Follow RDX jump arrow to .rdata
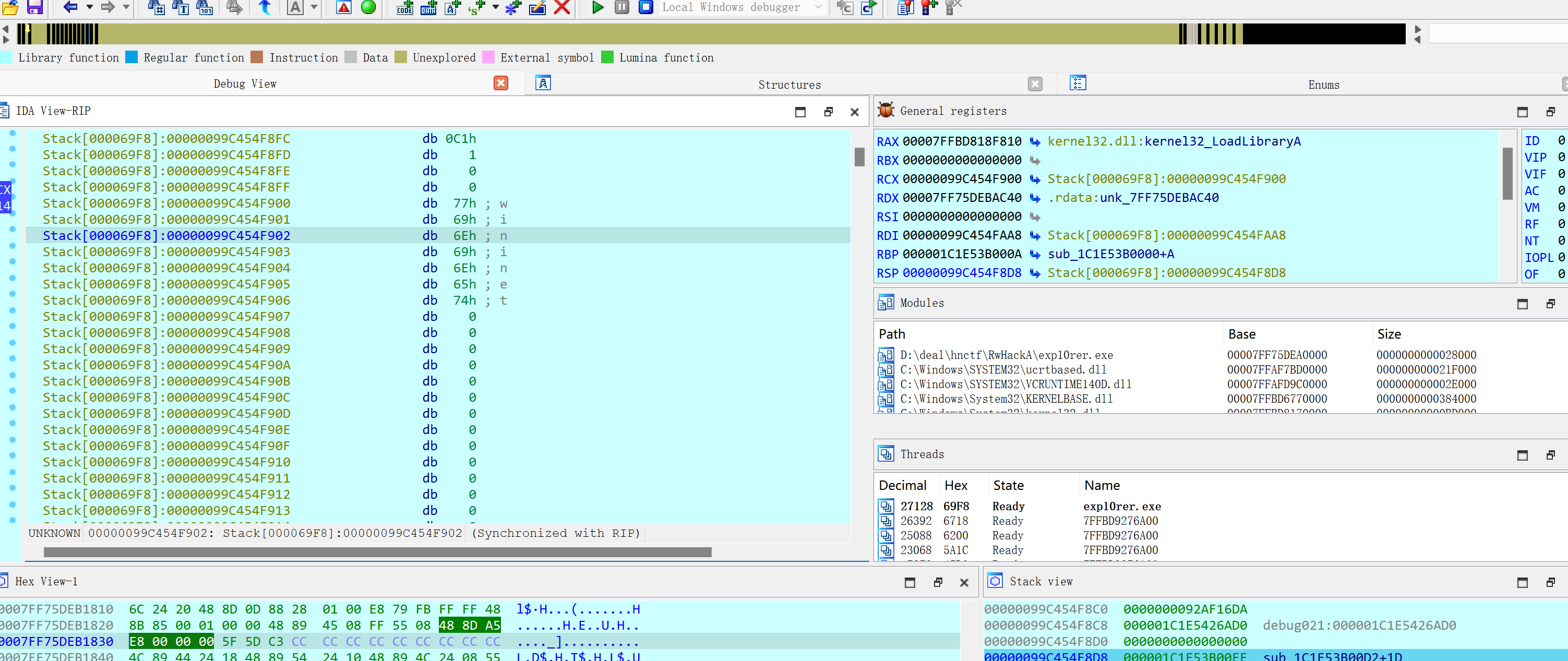The width and height of the screenshot is (1568, 661). [x=1035, y=198]
